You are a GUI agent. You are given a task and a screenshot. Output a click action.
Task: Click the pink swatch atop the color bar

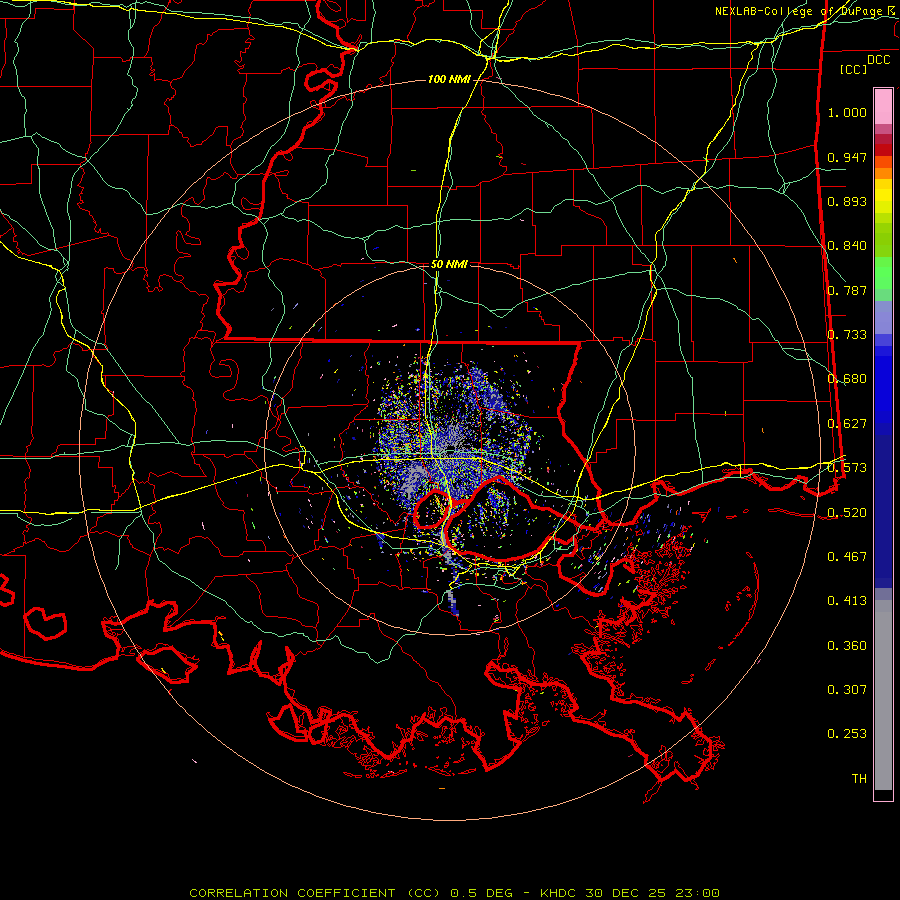pos(883,106)
